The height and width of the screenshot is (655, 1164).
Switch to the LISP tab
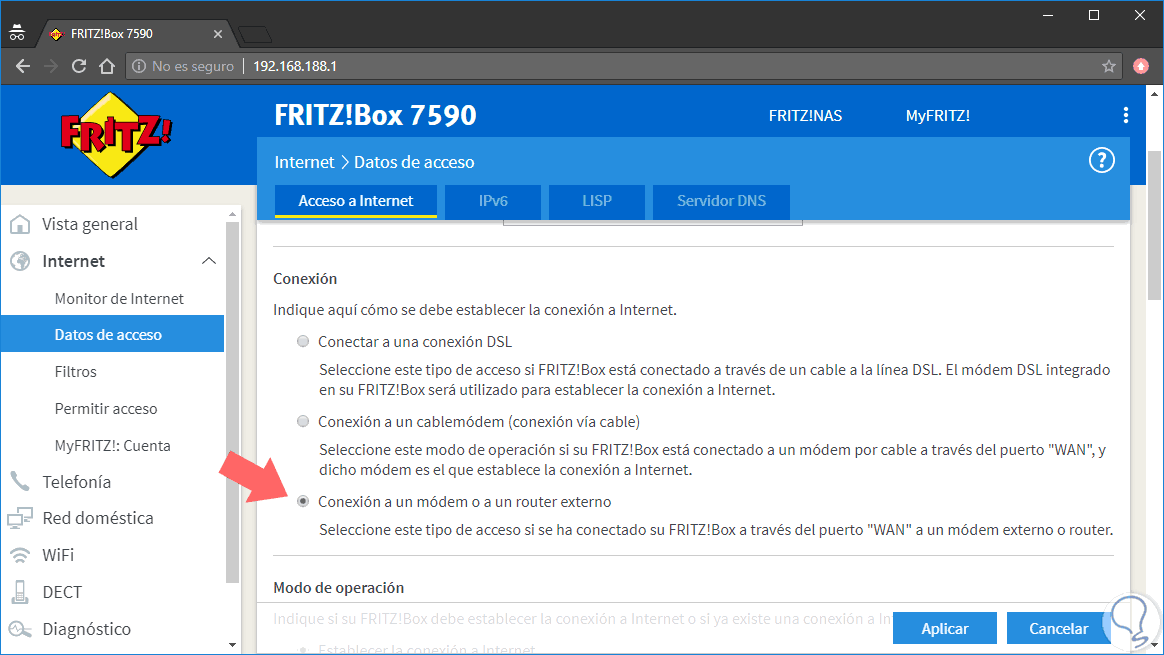click(597, 201)
